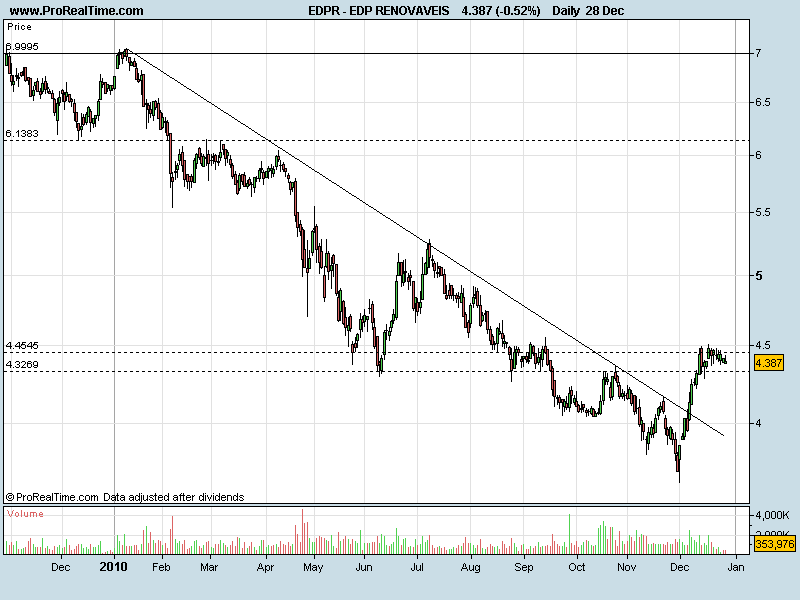Click the 2010 year label on time axis
This screenshot has width=800, height=600.
114,567
